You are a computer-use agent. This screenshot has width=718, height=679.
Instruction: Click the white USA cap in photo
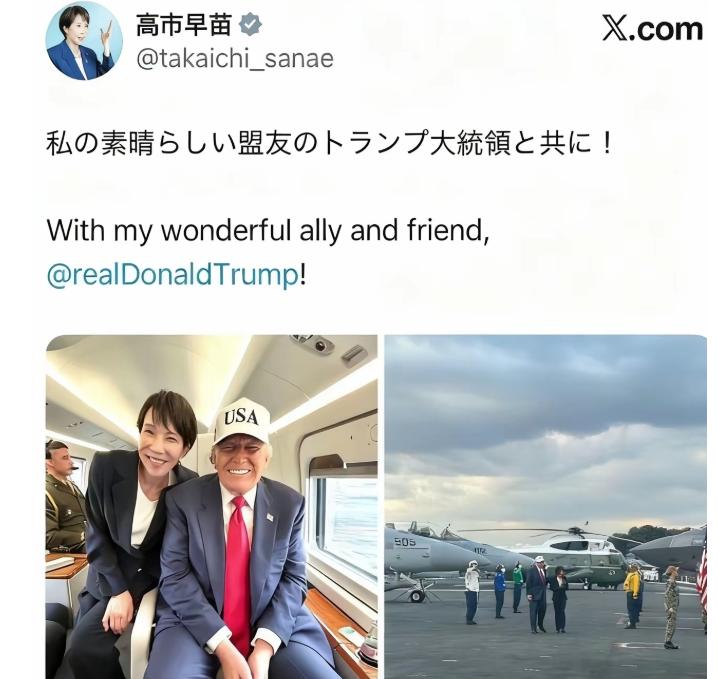point(242,421)
